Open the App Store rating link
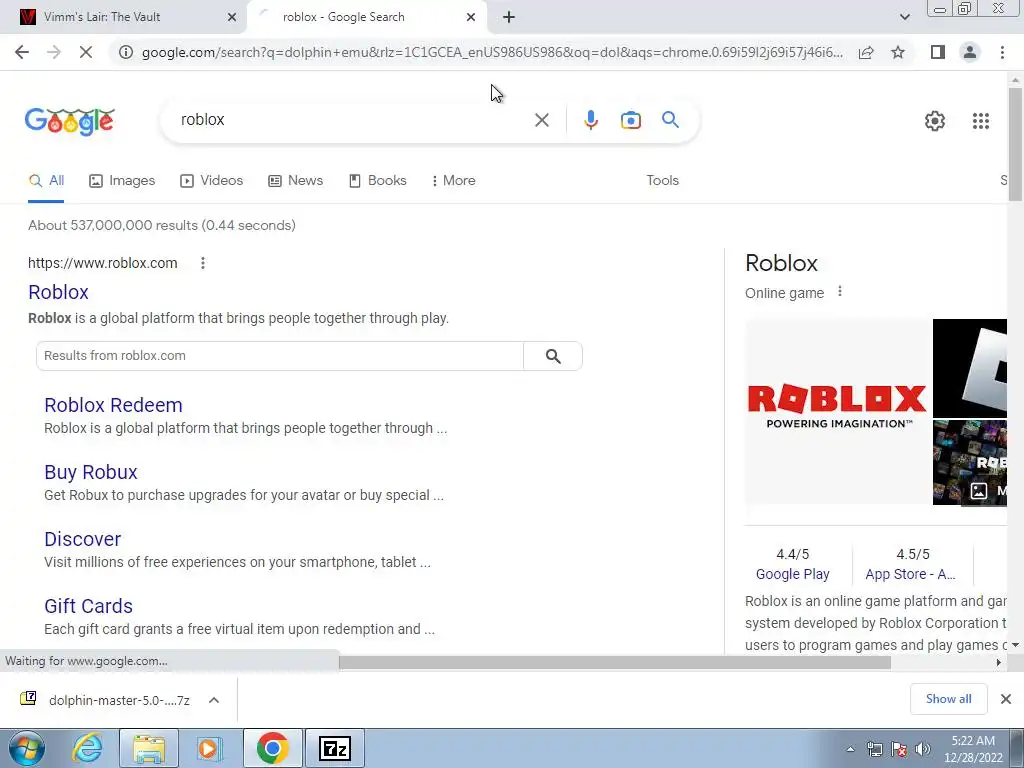Image resolution: width=1024 pixels, height=768 pixels. coord(910,574)
